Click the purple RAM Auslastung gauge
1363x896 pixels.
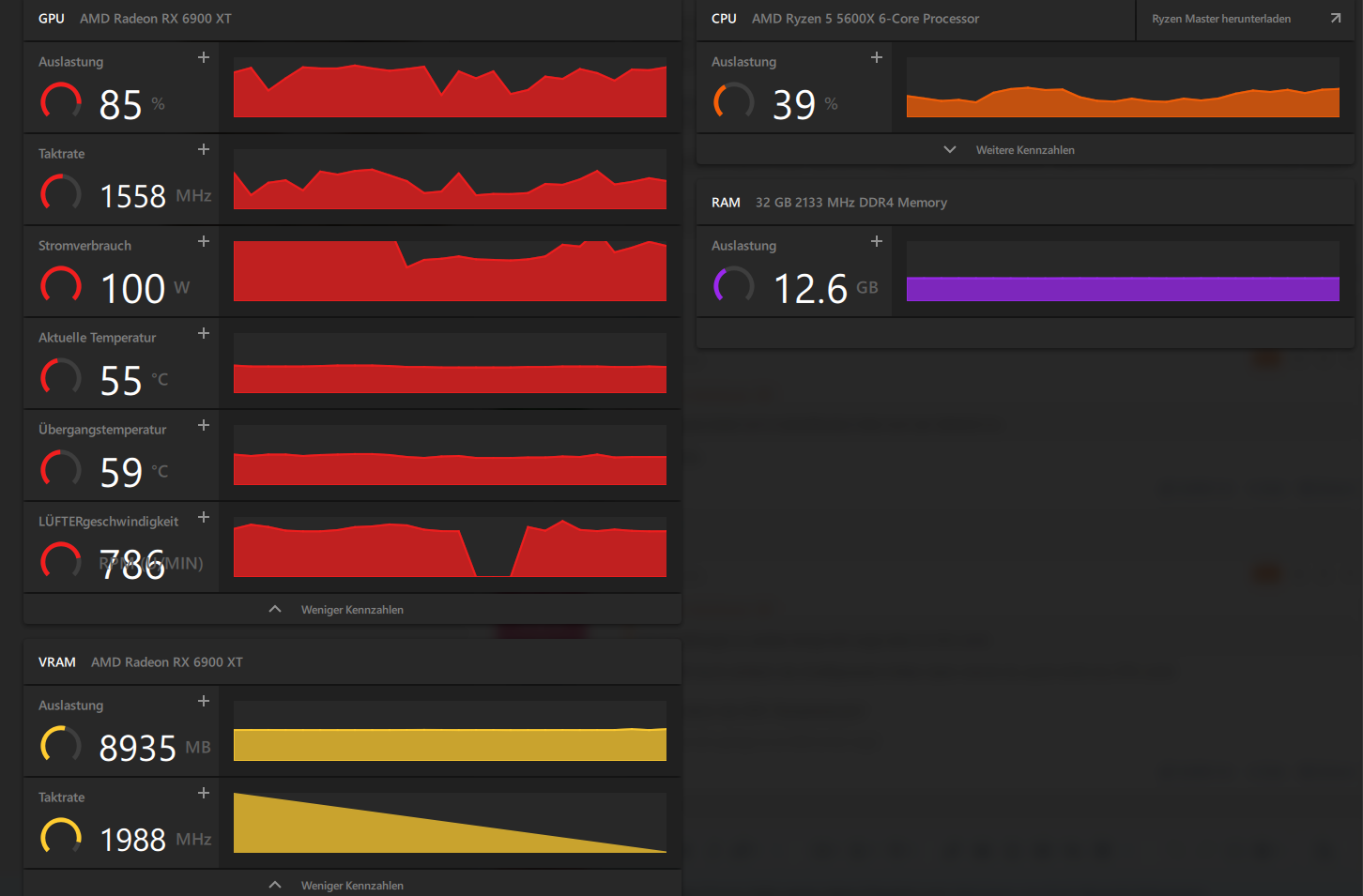coord(734,285)
